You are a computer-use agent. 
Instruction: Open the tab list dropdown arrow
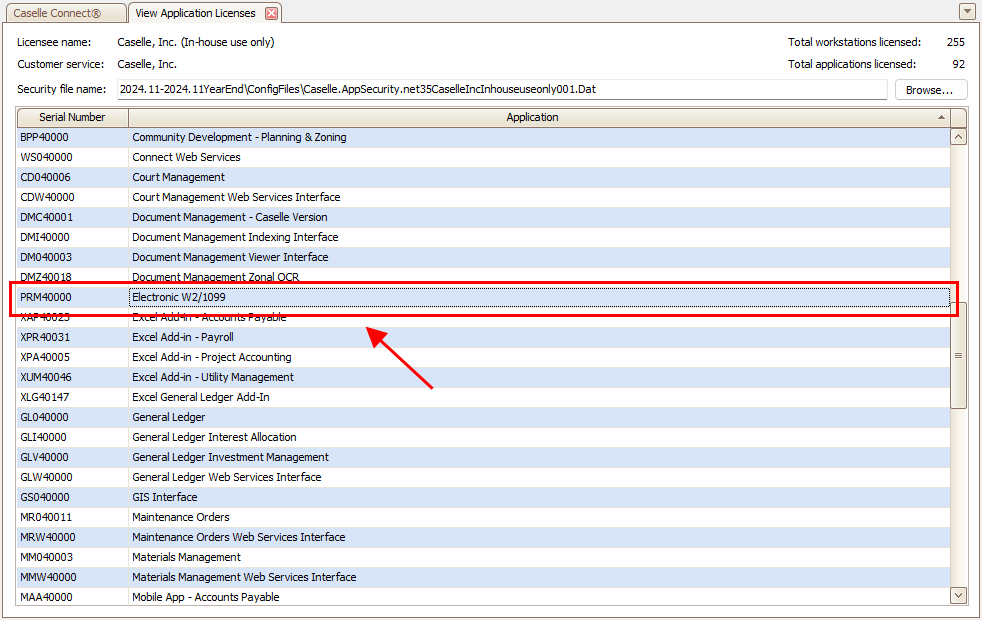pos(967,12)
